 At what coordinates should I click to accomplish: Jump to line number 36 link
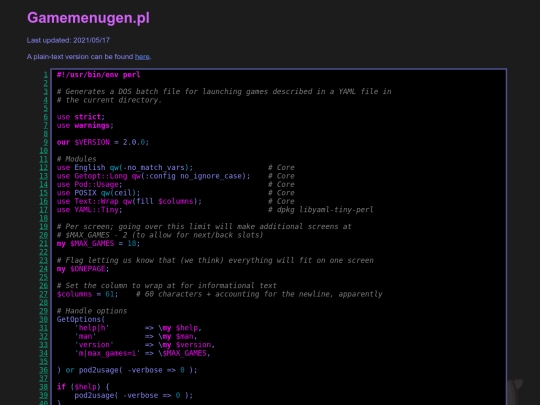tap(43, 370)
